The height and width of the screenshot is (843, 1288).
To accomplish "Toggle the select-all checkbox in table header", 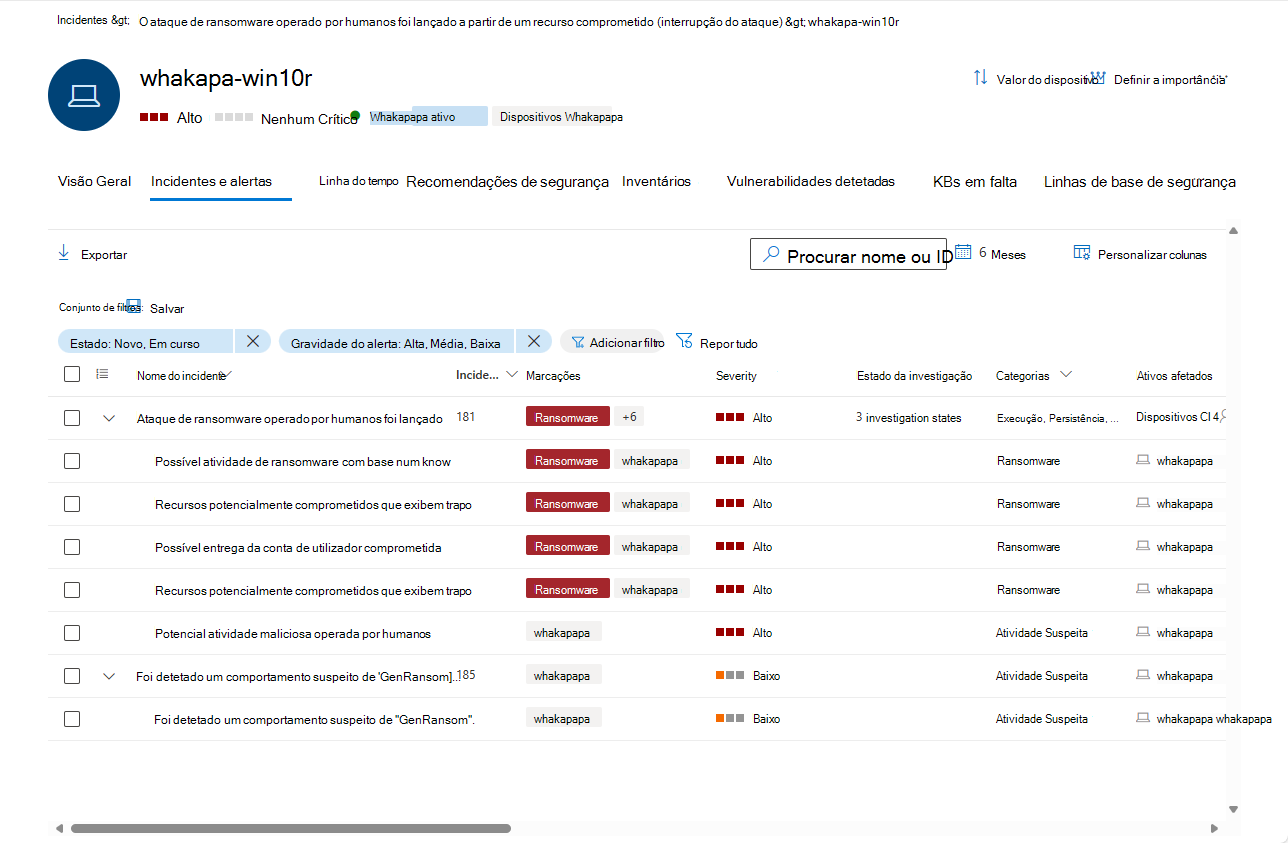I will coord(72,374).
